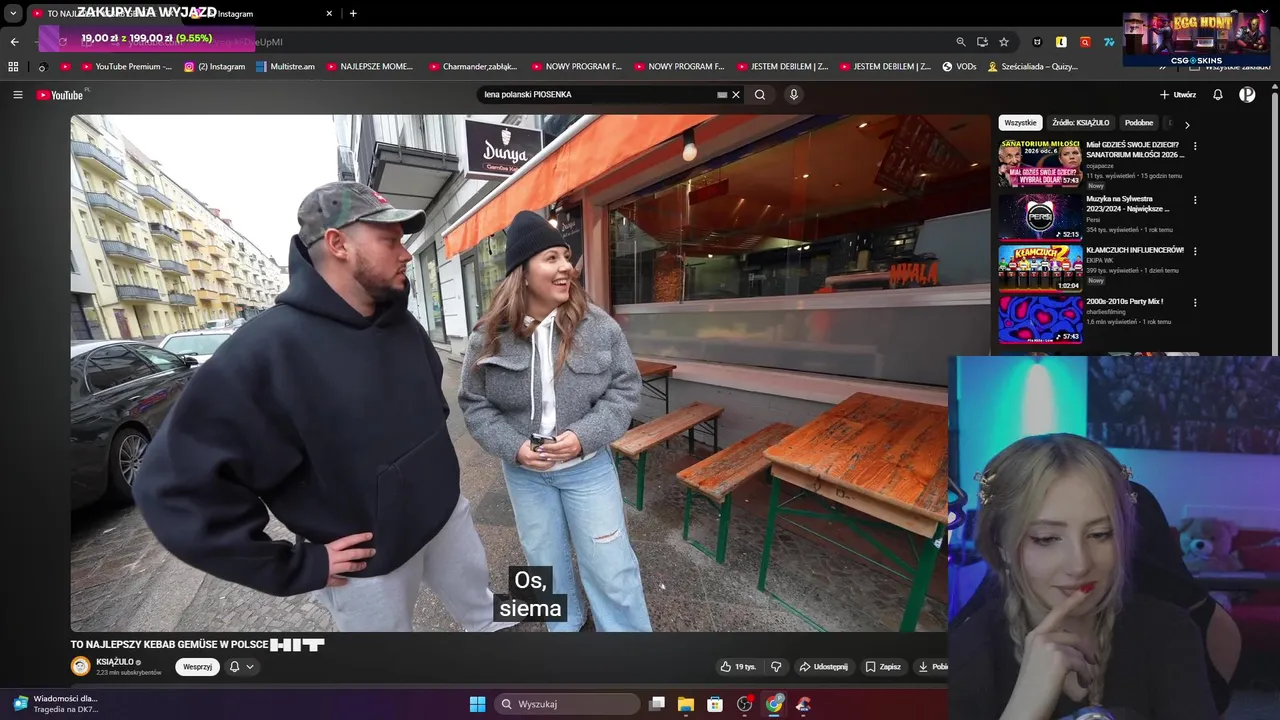Open the YouTube hamburger guide menu
Screen dimensions: 1280x720
(17, 95)
